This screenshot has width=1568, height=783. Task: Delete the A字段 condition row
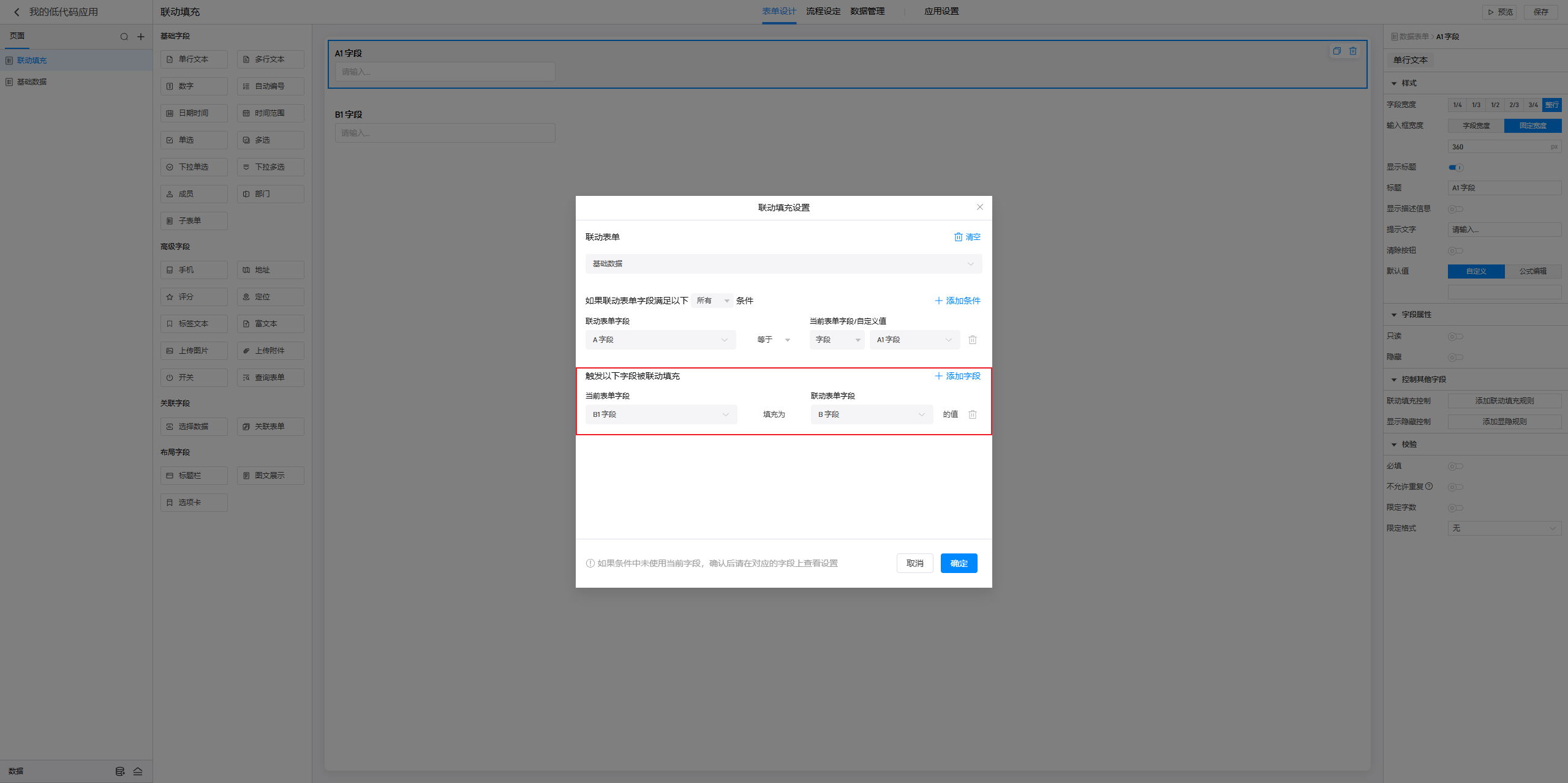point(973,340)
